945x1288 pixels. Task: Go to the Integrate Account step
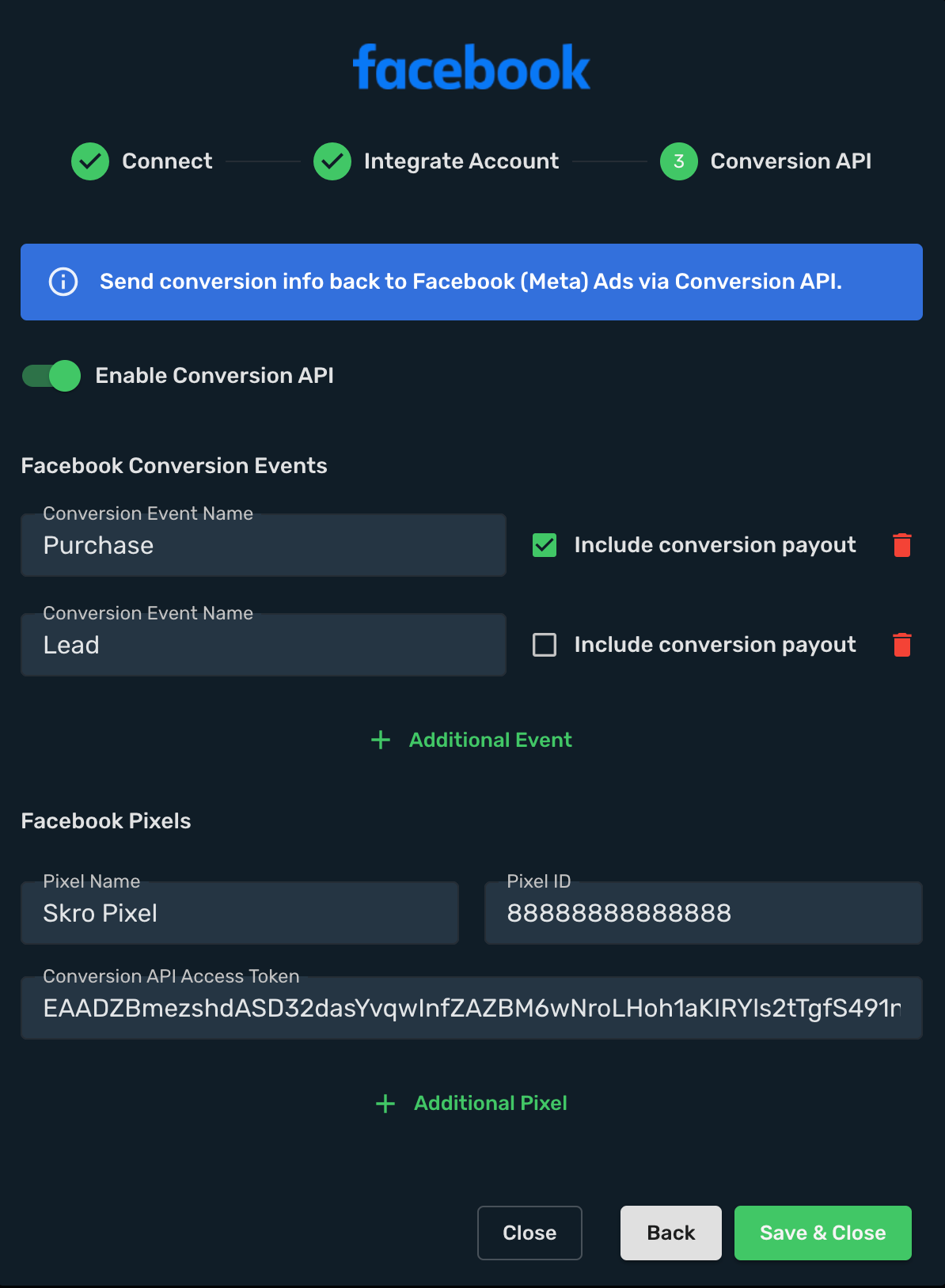point(461,161)
